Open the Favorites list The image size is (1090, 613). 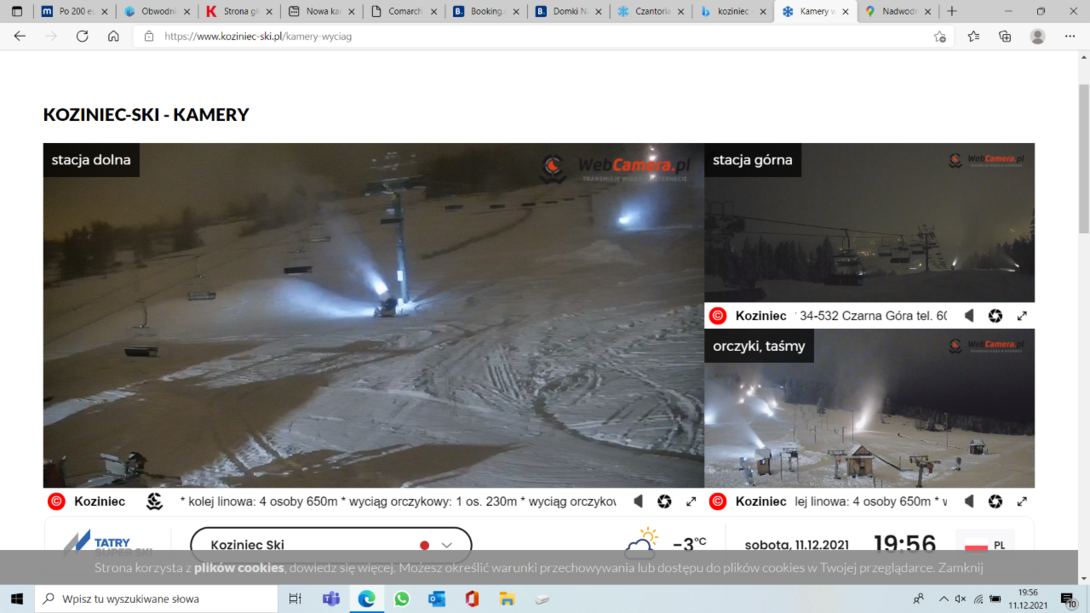click(x=973, y=36)
